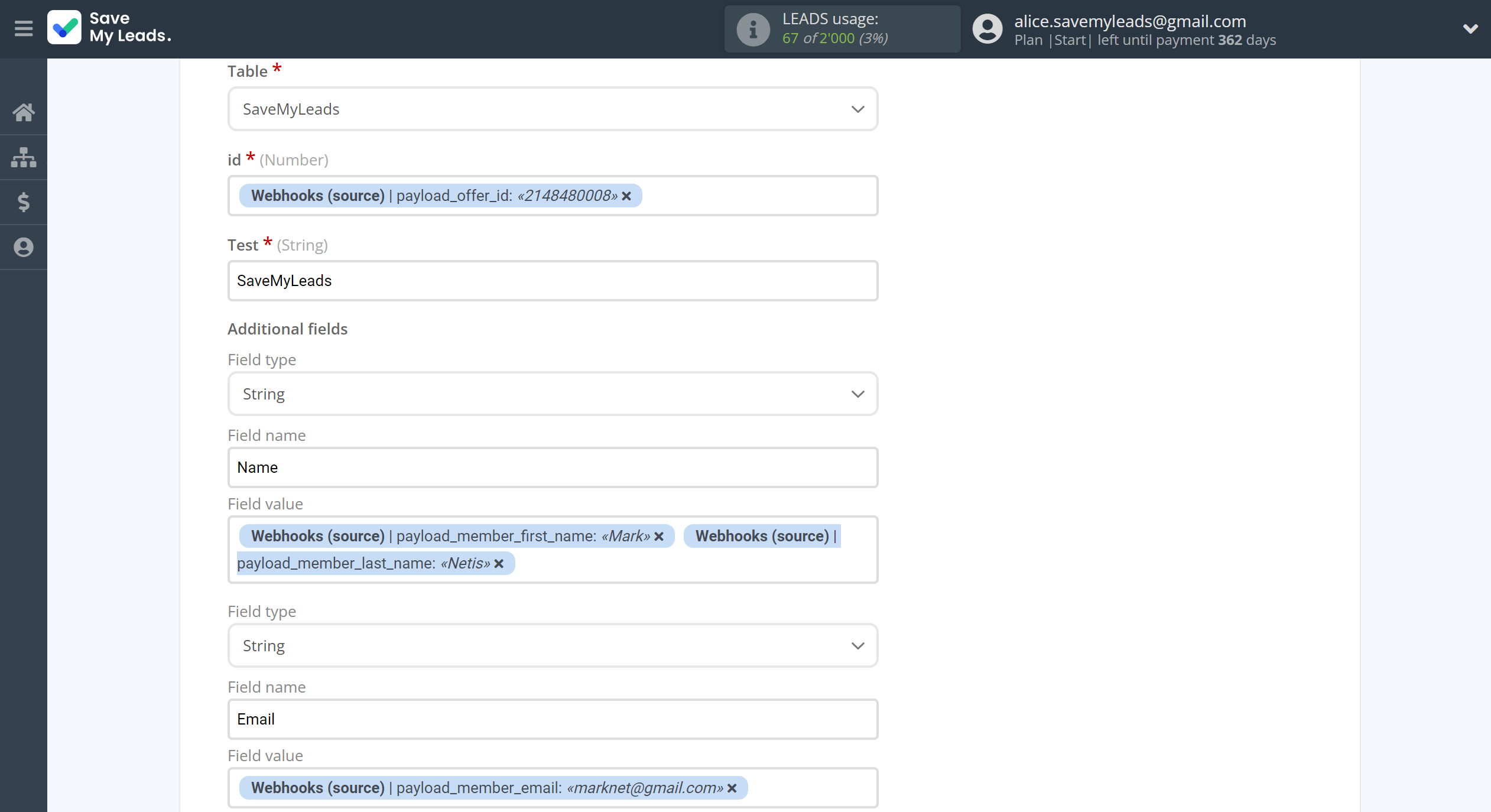Open Field type dropdown above Email field

(553, 646)
